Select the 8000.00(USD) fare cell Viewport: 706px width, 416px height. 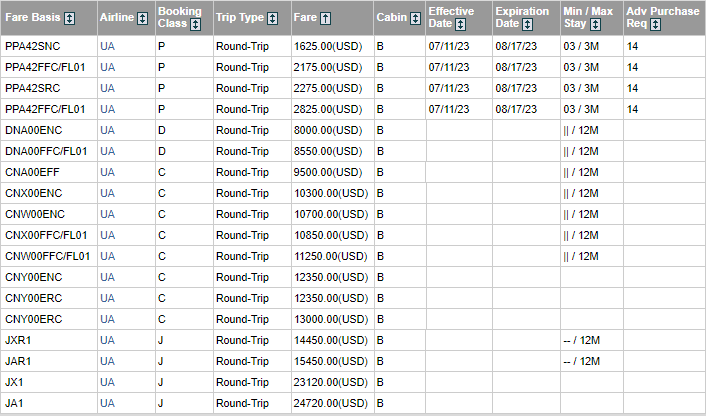(328, 131)
